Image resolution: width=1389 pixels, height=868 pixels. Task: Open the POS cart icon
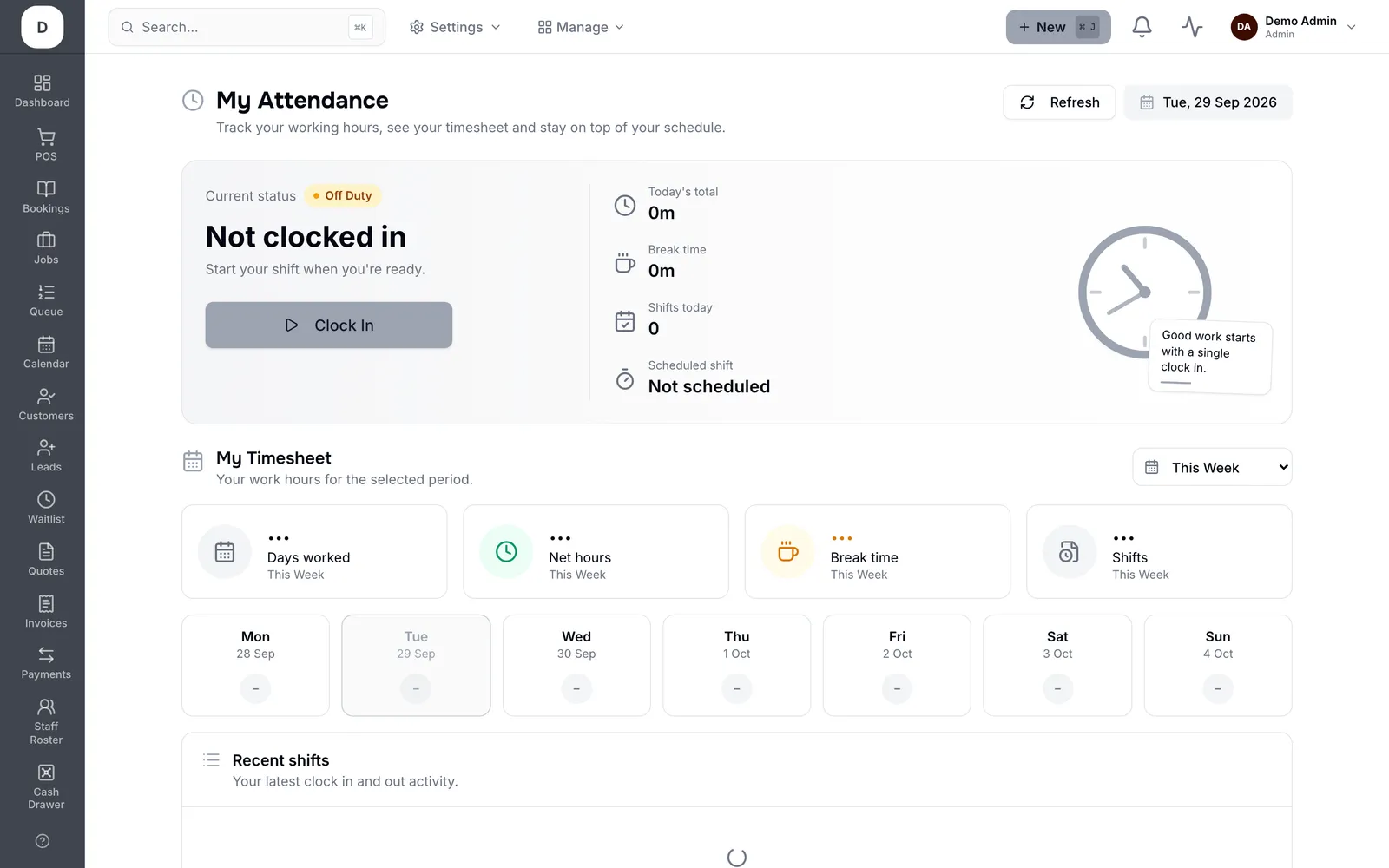click(46, 137)
